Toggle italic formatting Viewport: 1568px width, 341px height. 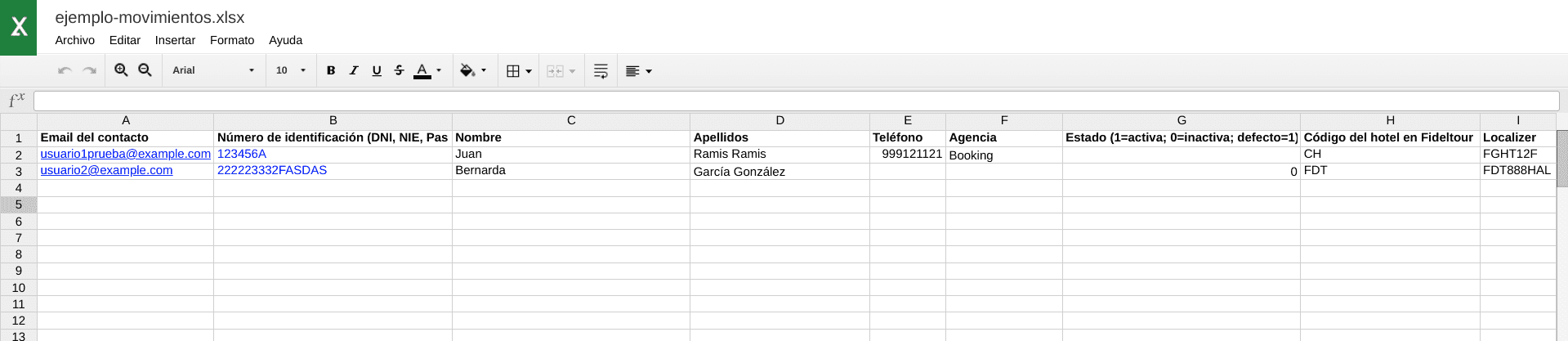click(x=354, y=70)
